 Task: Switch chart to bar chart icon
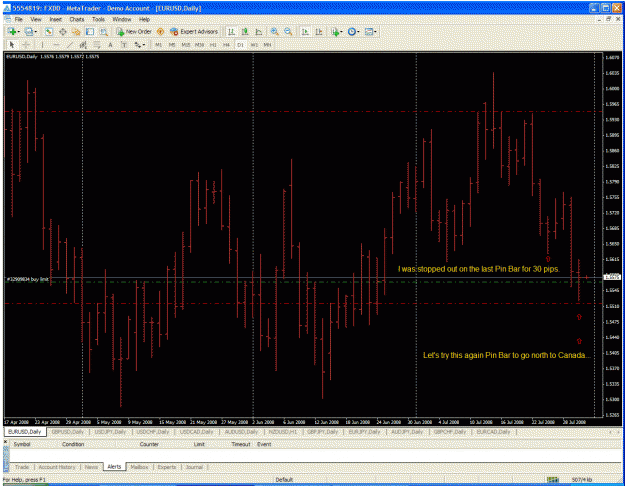click(231, 31)
